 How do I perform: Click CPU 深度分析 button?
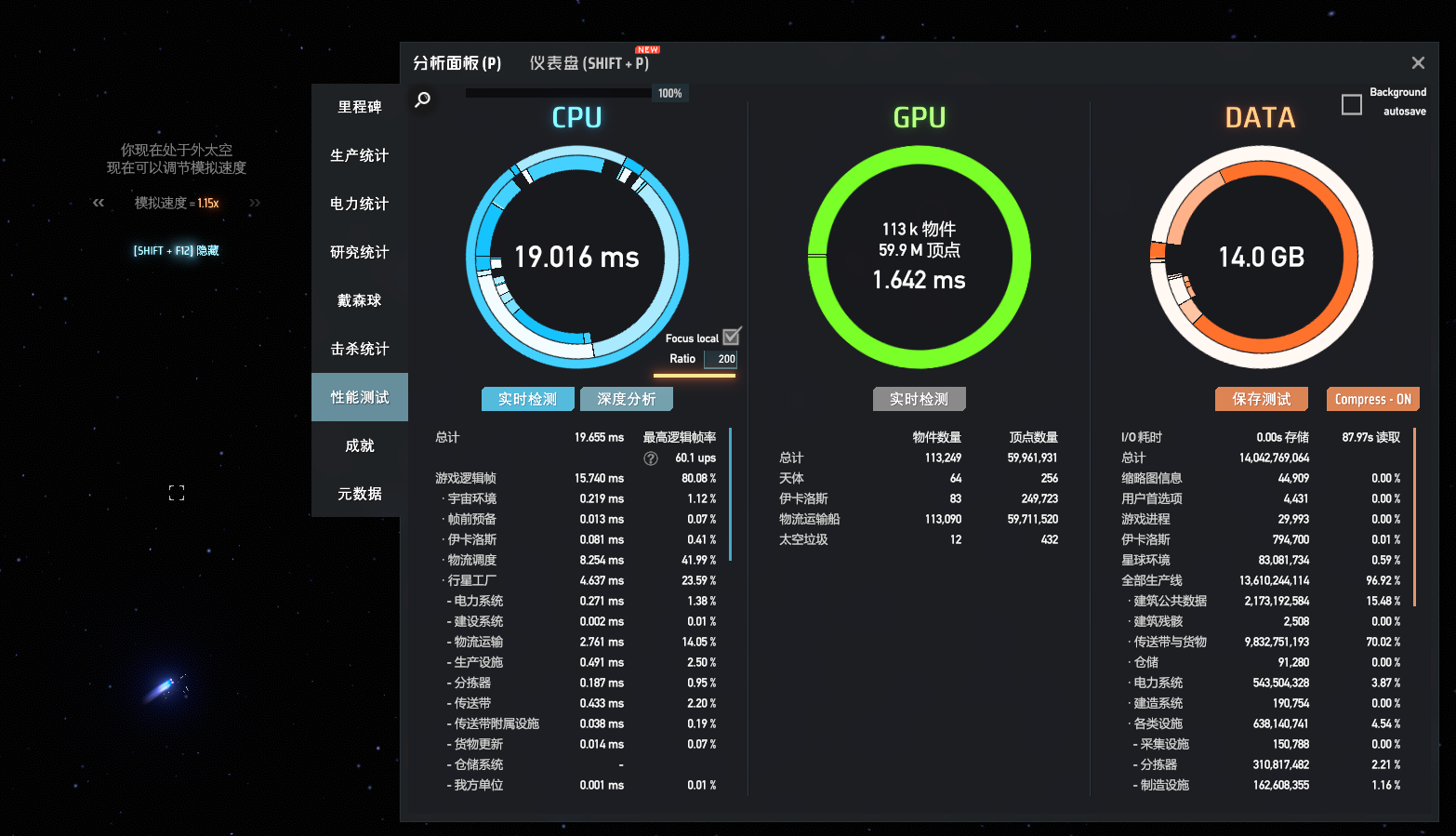pyautogui.click(x=627, y=399)
